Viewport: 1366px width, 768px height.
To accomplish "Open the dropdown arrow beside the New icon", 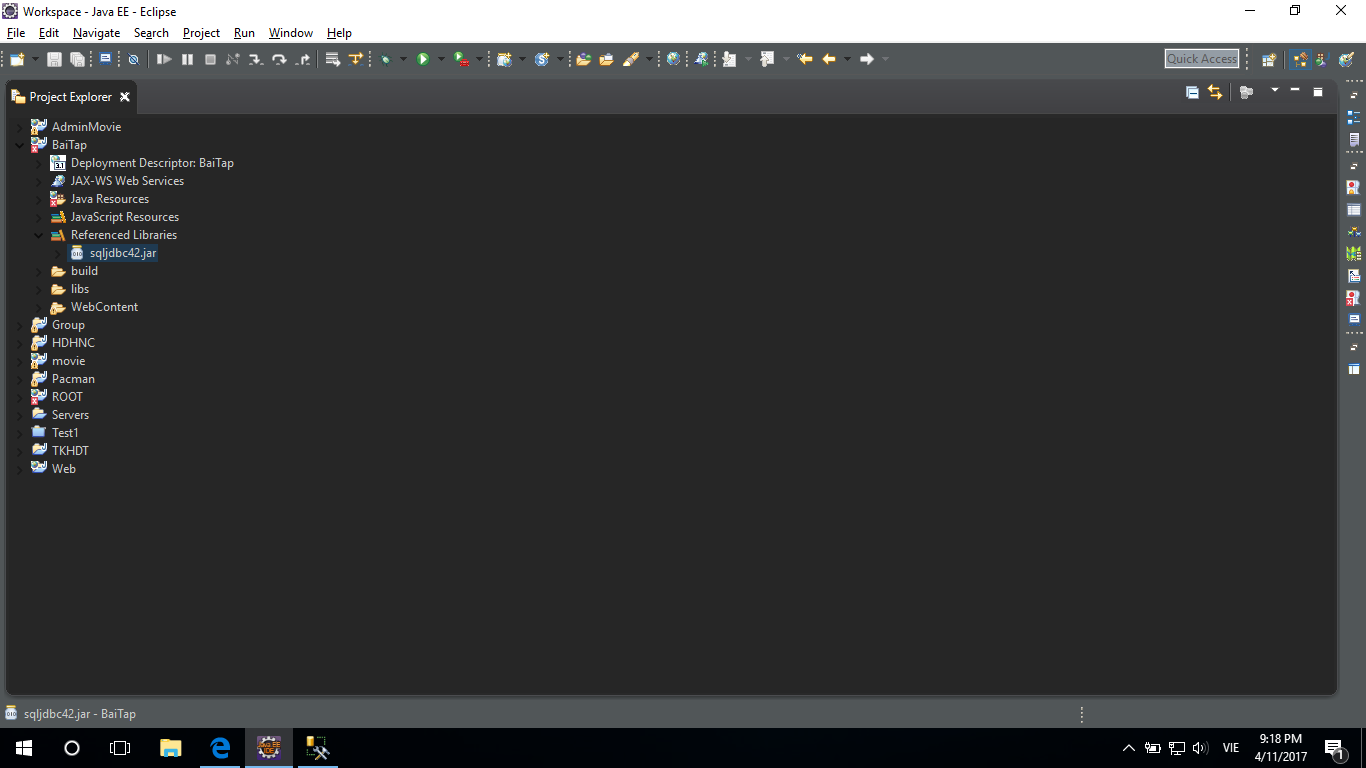I will tap(35, 59).
